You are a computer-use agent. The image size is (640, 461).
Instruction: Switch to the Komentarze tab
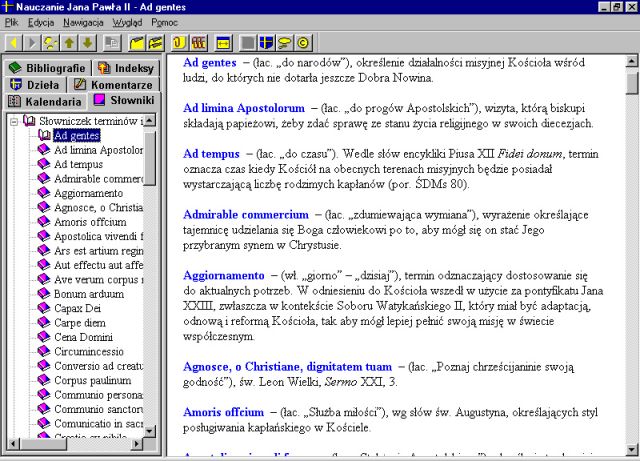(113, 85)
